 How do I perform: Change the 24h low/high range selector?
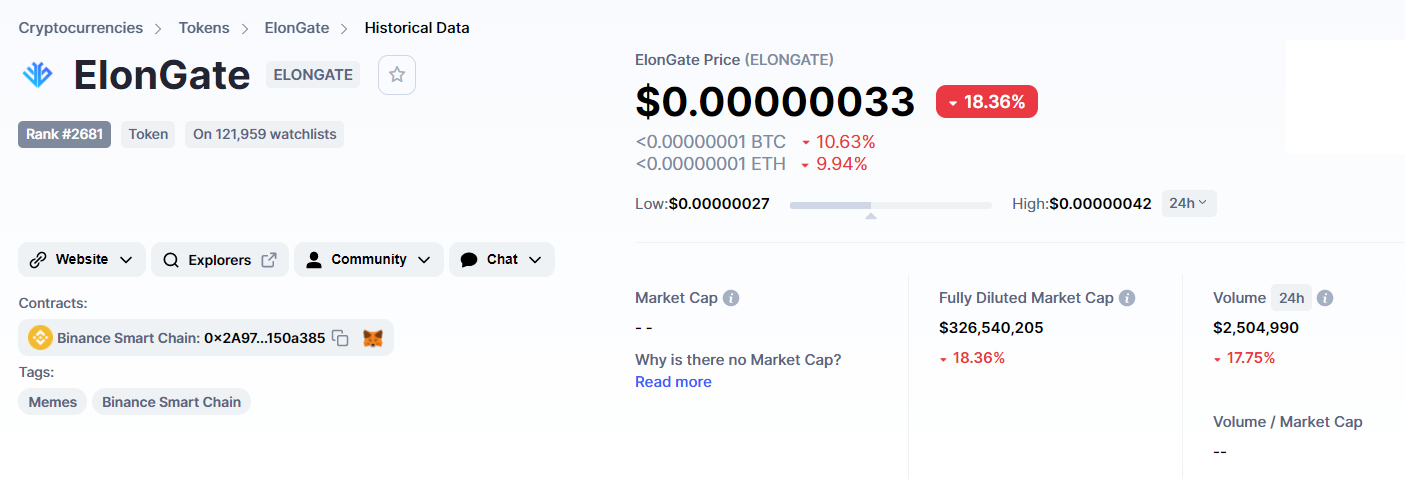(1188, 203)
